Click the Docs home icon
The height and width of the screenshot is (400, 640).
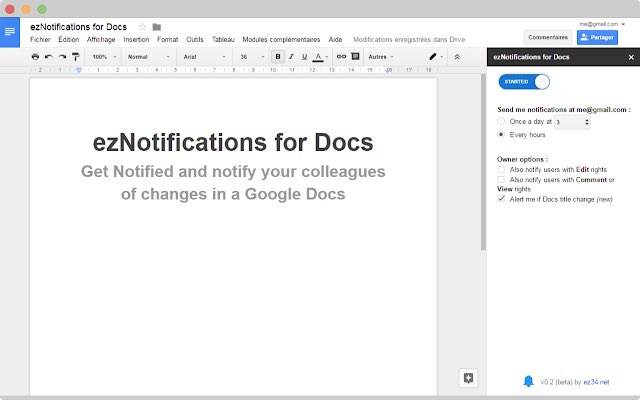[x=10, y=32]
